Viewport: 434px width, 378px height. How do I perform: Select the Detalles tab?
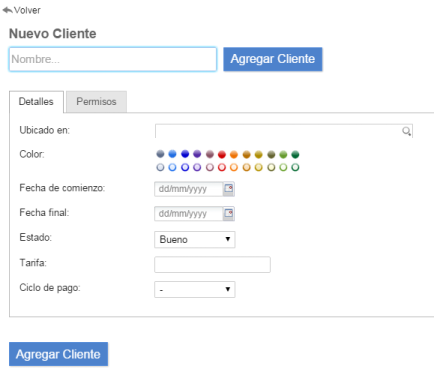(x=36, y=102)
